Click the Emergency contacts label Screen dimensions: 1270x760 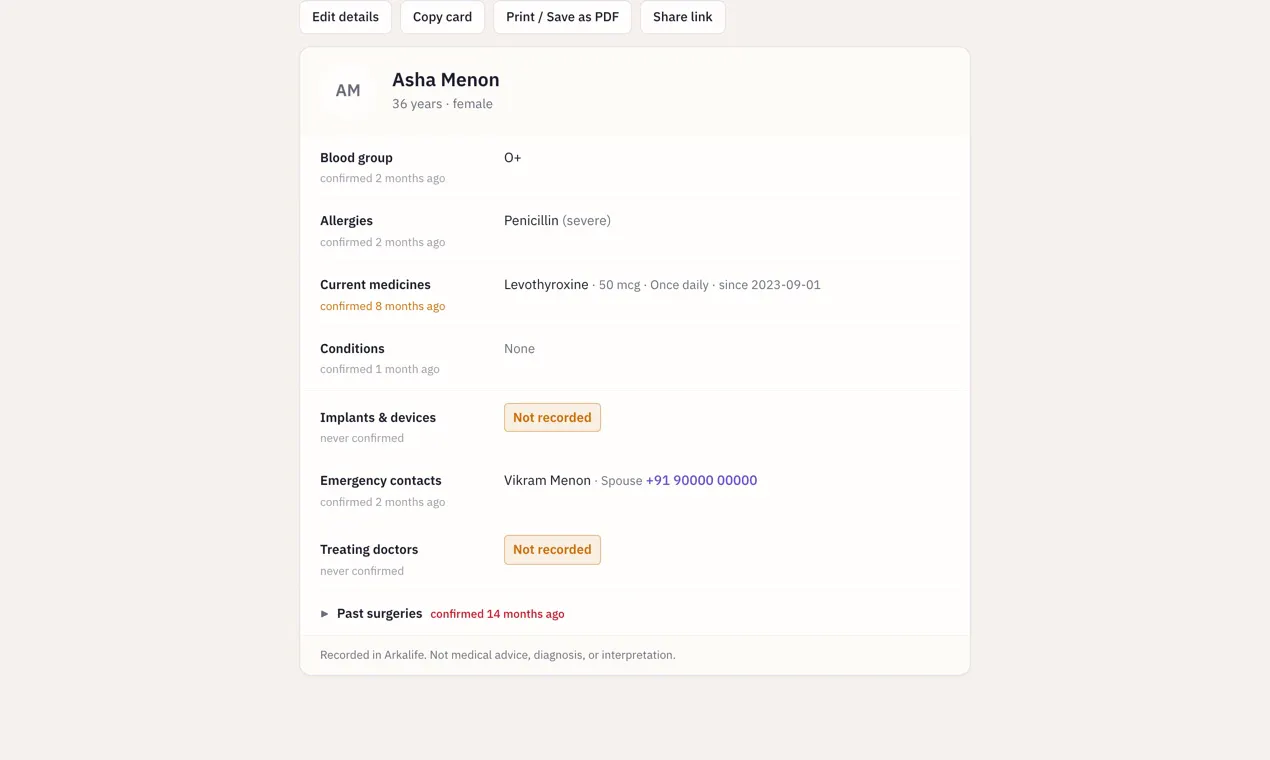380,480
